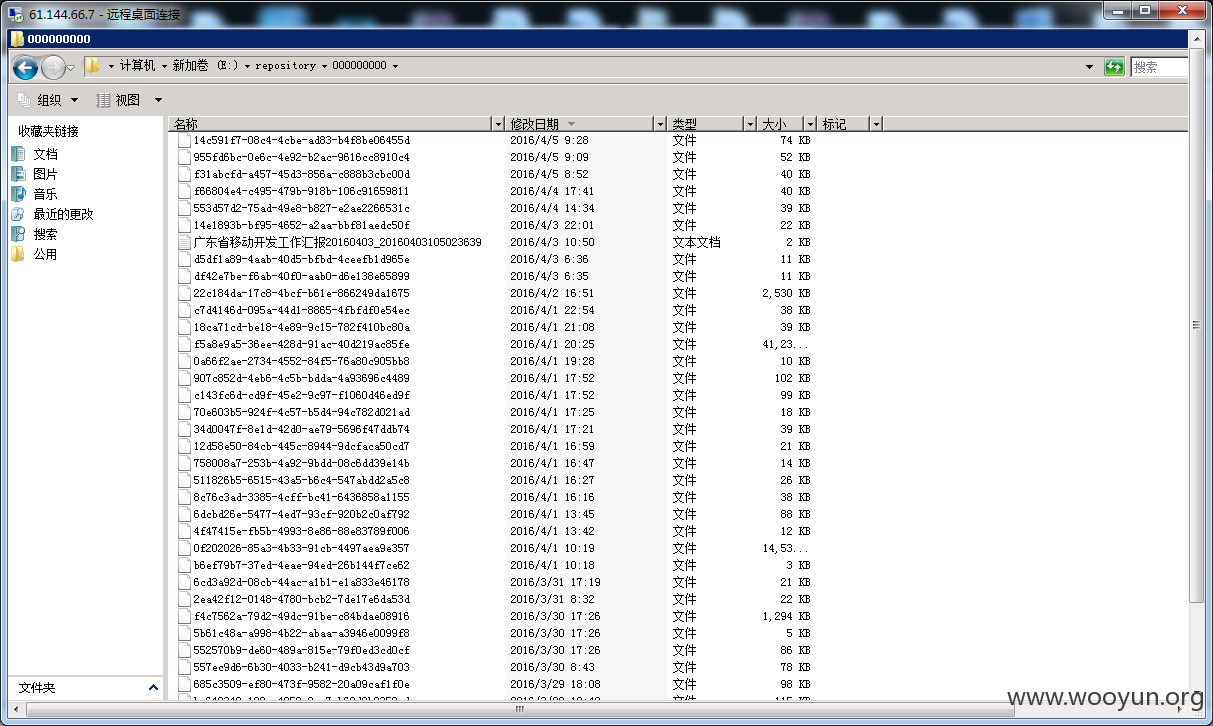Select file d5df1a89-4aab-40d5-bfbd-4ceefb1d965e
Image resolution: width=1213 pixels, height=726 pixels.
[x=301, y=259]
